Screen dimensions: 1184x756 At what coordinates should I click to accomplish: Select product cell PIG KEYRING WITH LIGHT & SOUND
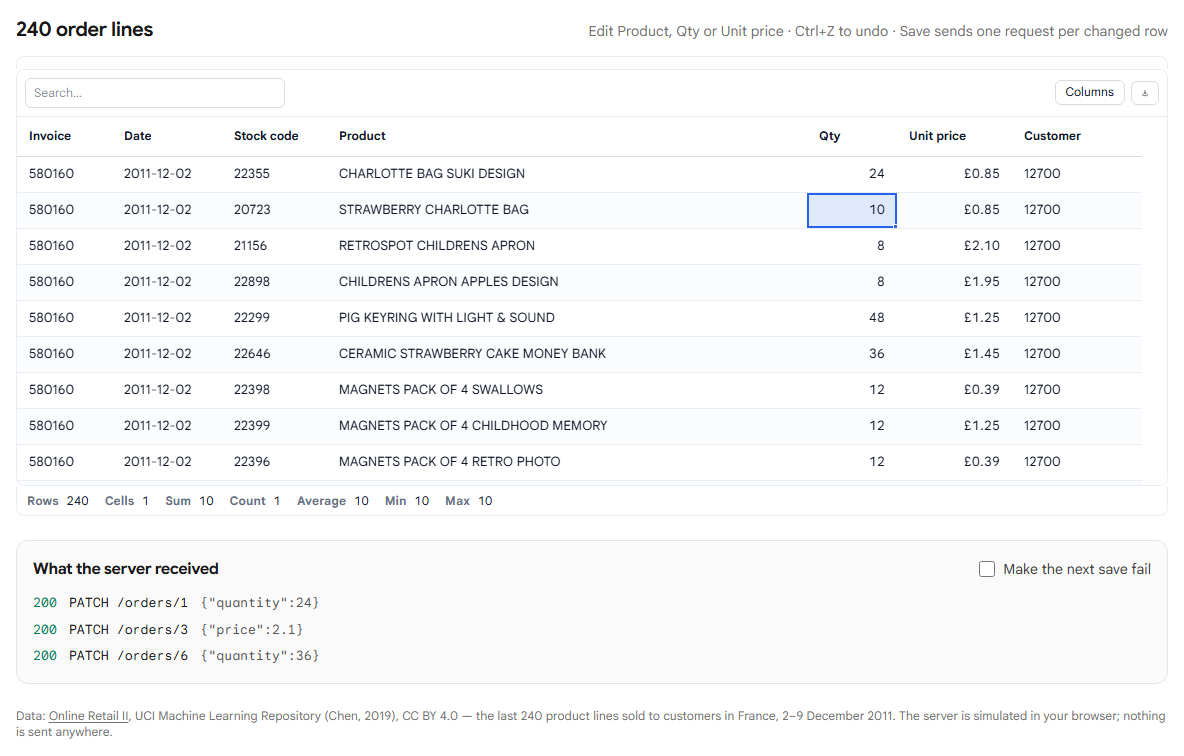(566, 318)
